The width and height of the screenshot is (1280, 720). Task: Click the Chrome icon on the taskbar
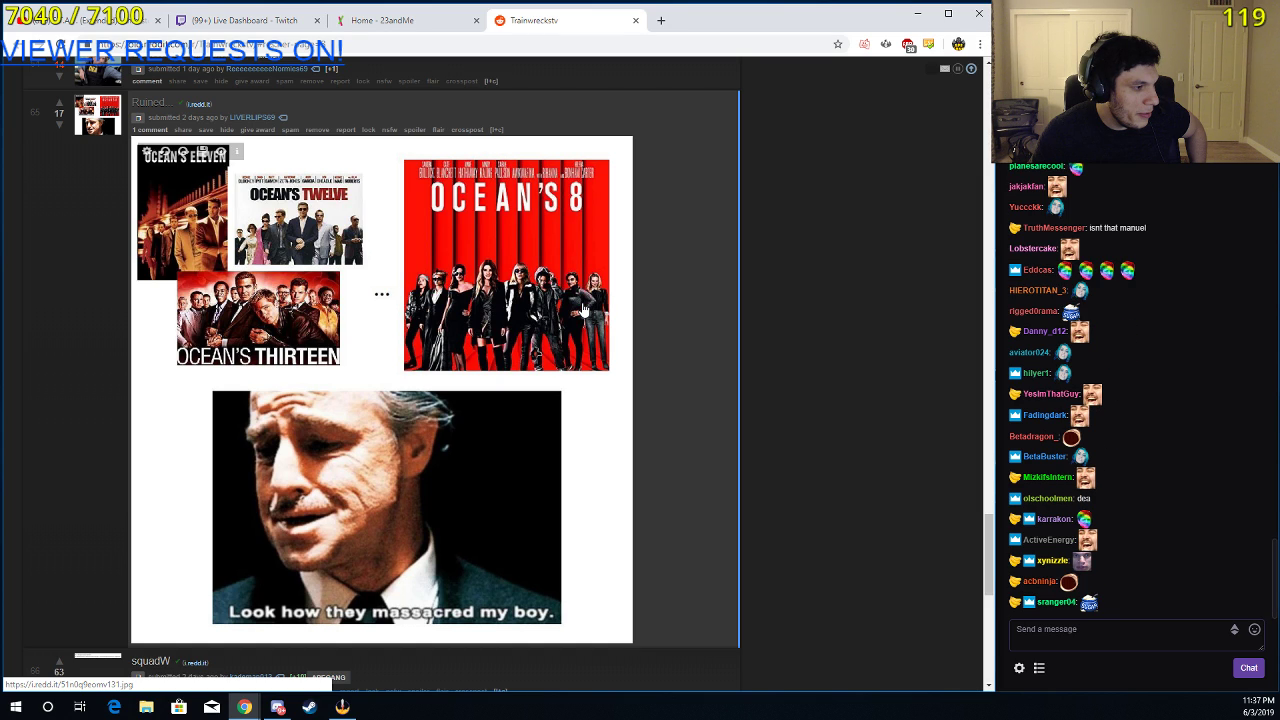point(244,707)
